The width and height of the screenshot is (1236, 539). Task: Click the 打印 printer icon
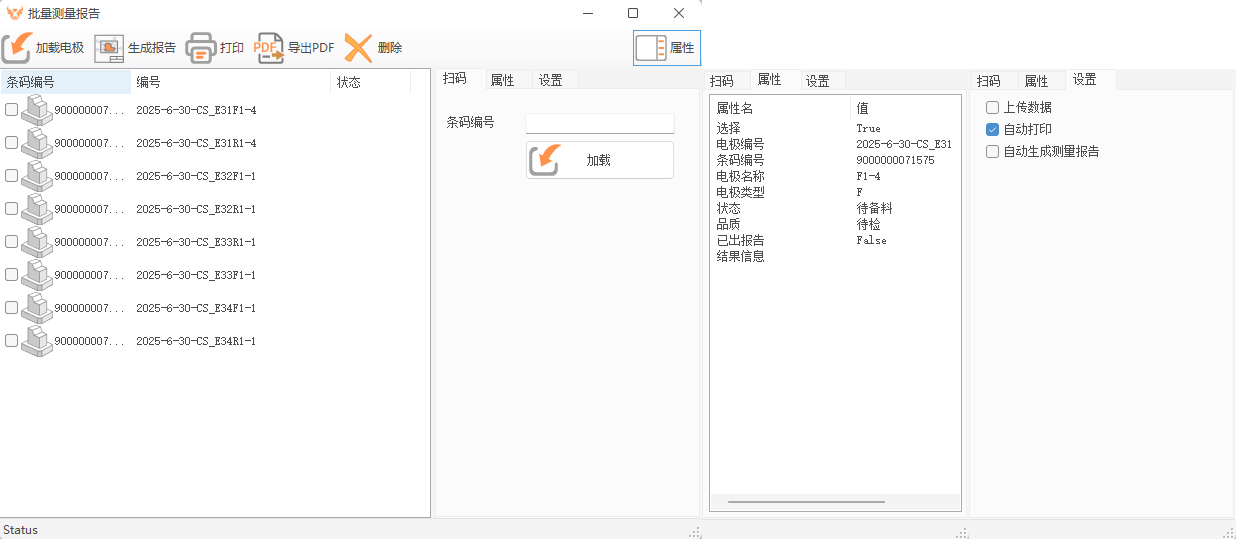pos(201,48)
